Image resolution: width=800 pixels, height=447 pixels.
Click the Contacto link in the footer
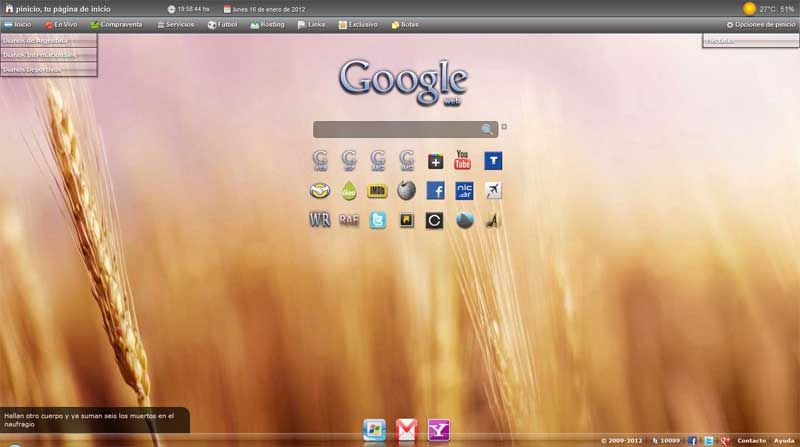pos(751,440)
